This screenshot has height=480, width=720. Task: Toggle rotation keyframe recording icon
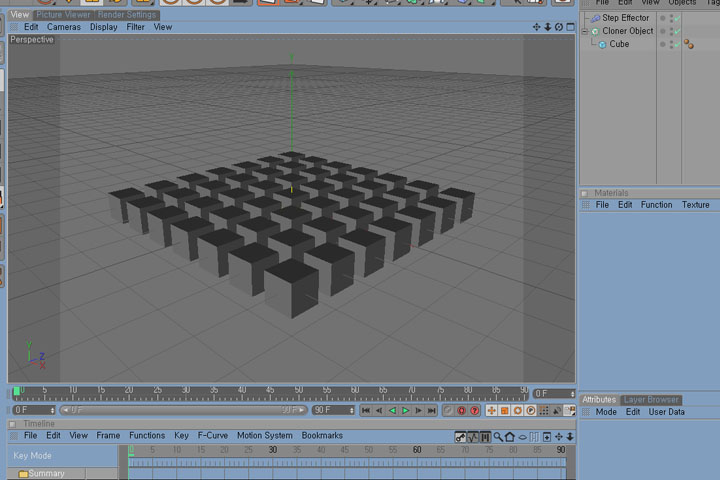click(x=518, y=410)
